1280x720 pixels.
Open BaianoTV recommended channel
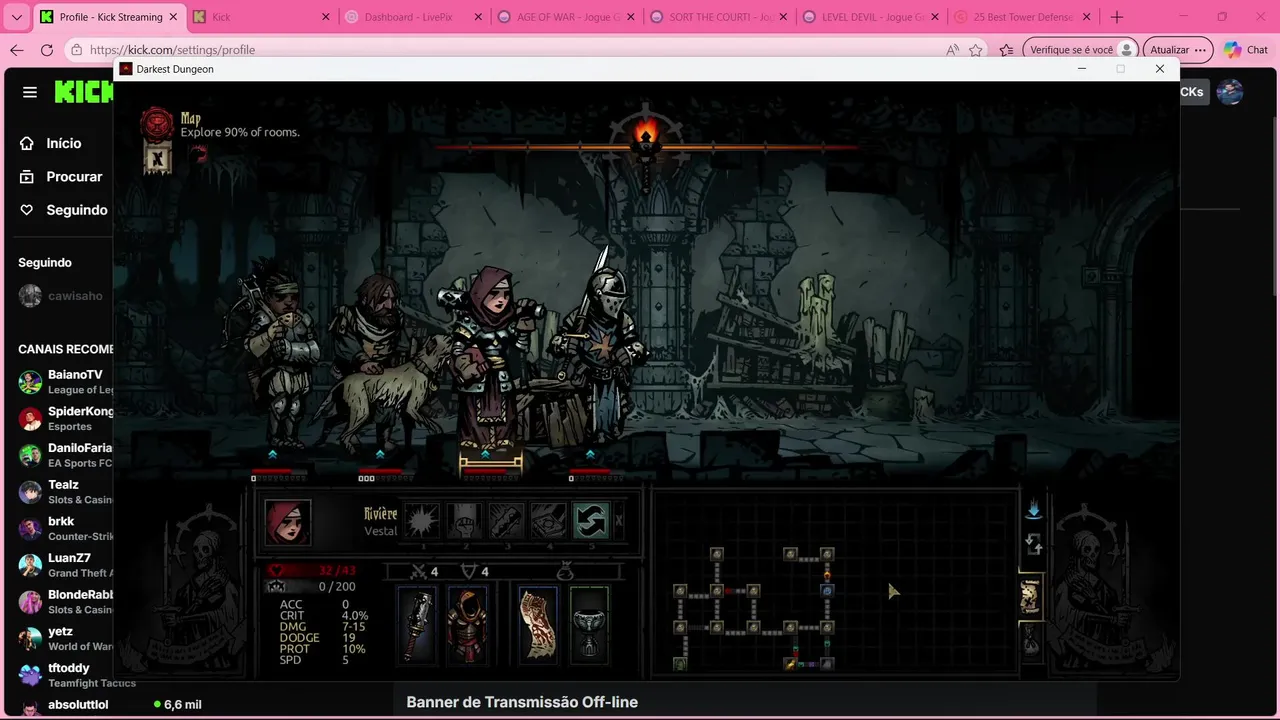tap(65, 382)
